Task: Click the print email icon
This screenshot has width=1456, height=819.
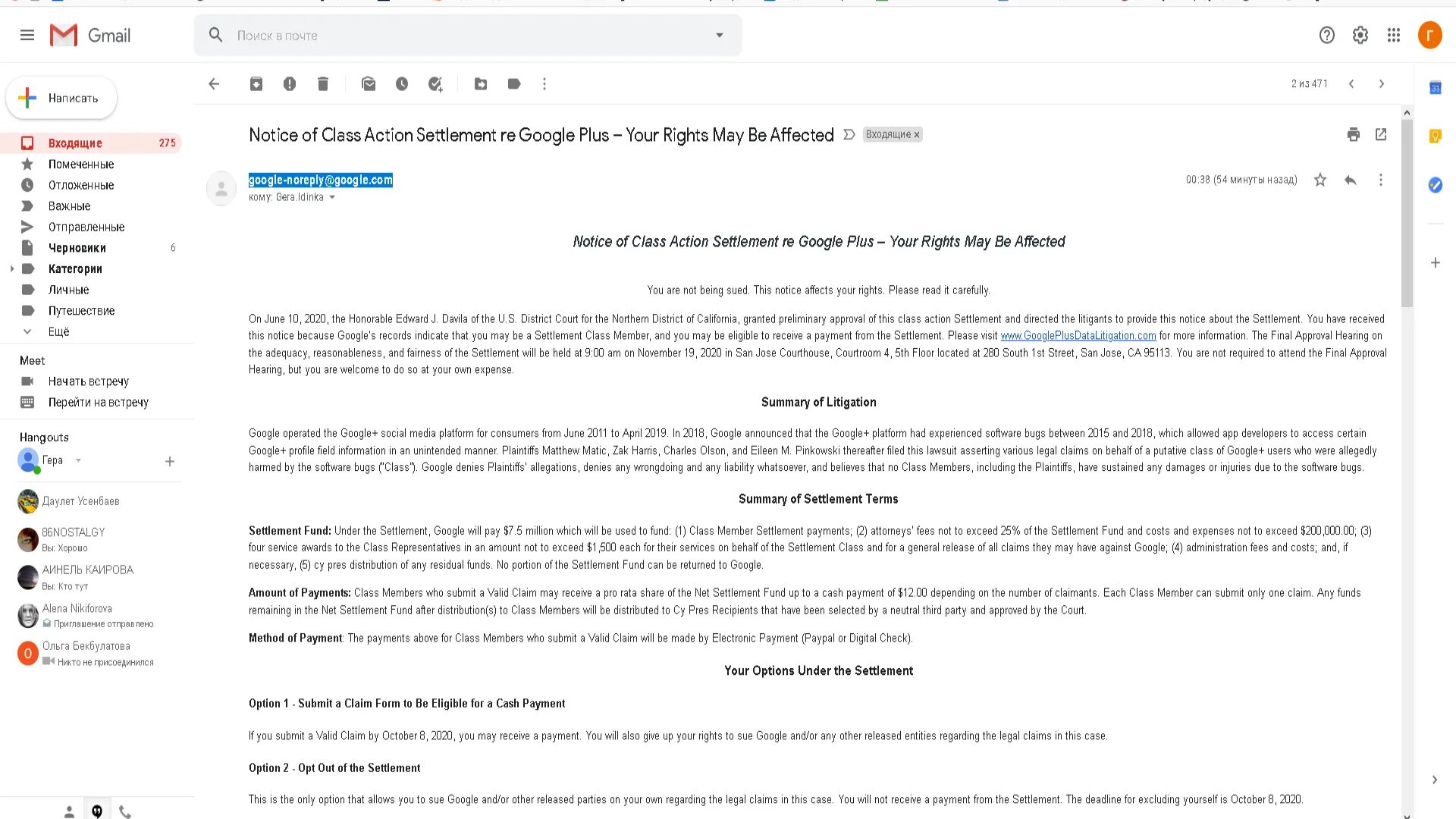Action: 1353,134
